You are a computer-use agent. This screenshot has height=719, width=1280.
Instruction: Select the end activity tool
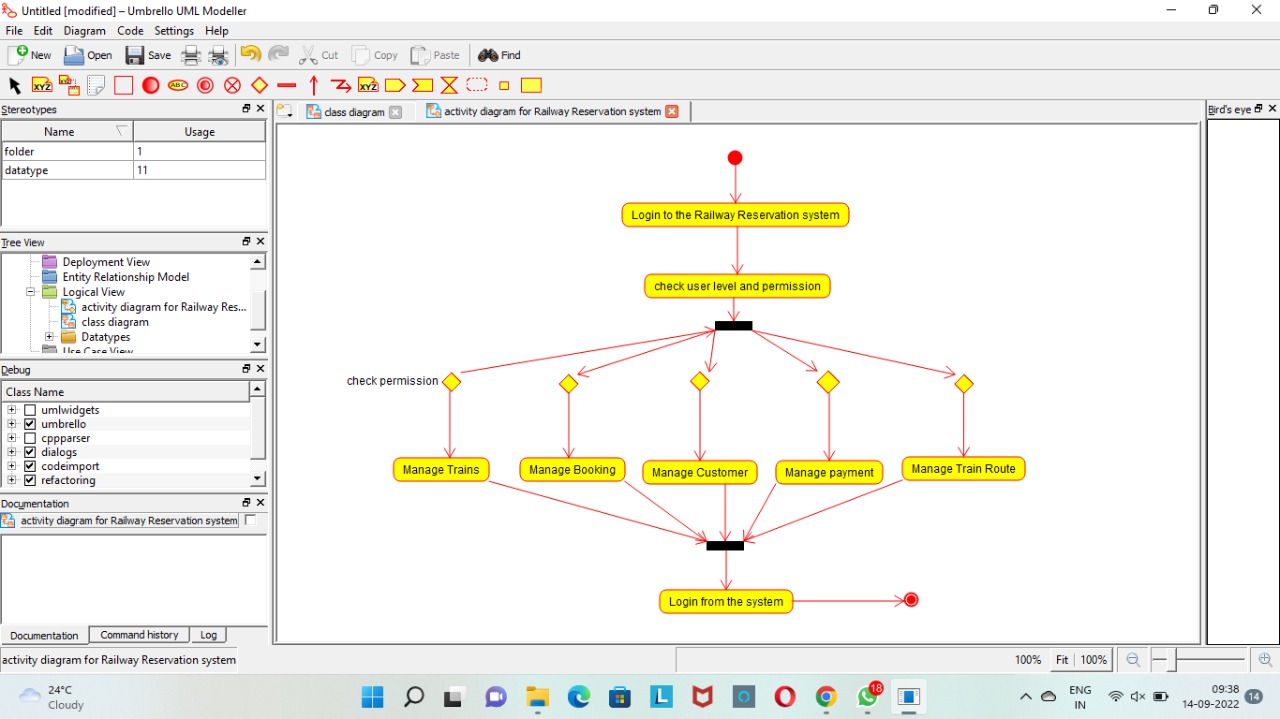point(204,85)
